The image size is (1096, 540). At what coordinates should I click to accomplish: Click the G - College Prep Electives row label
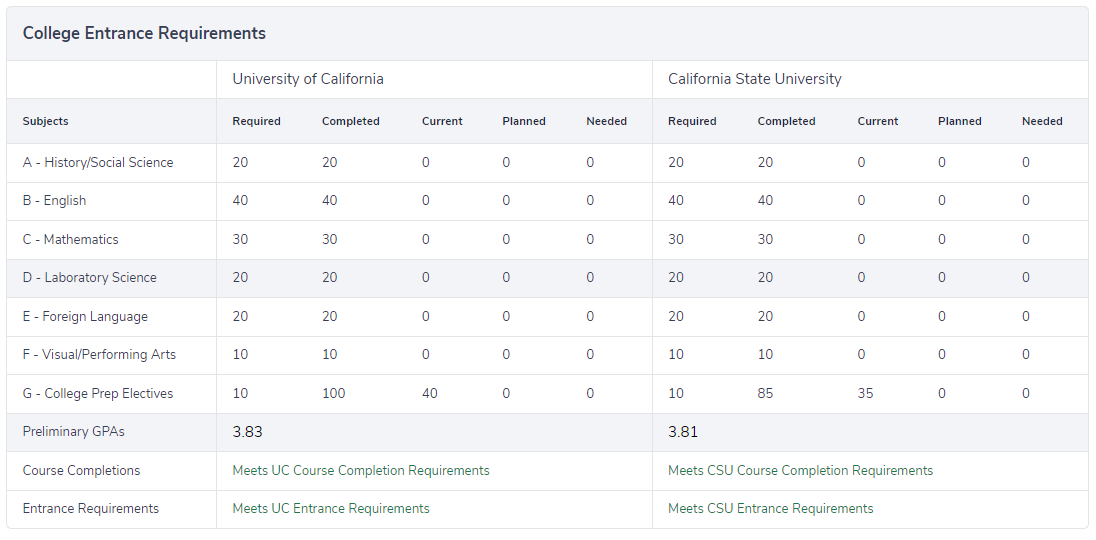(98, 393)
